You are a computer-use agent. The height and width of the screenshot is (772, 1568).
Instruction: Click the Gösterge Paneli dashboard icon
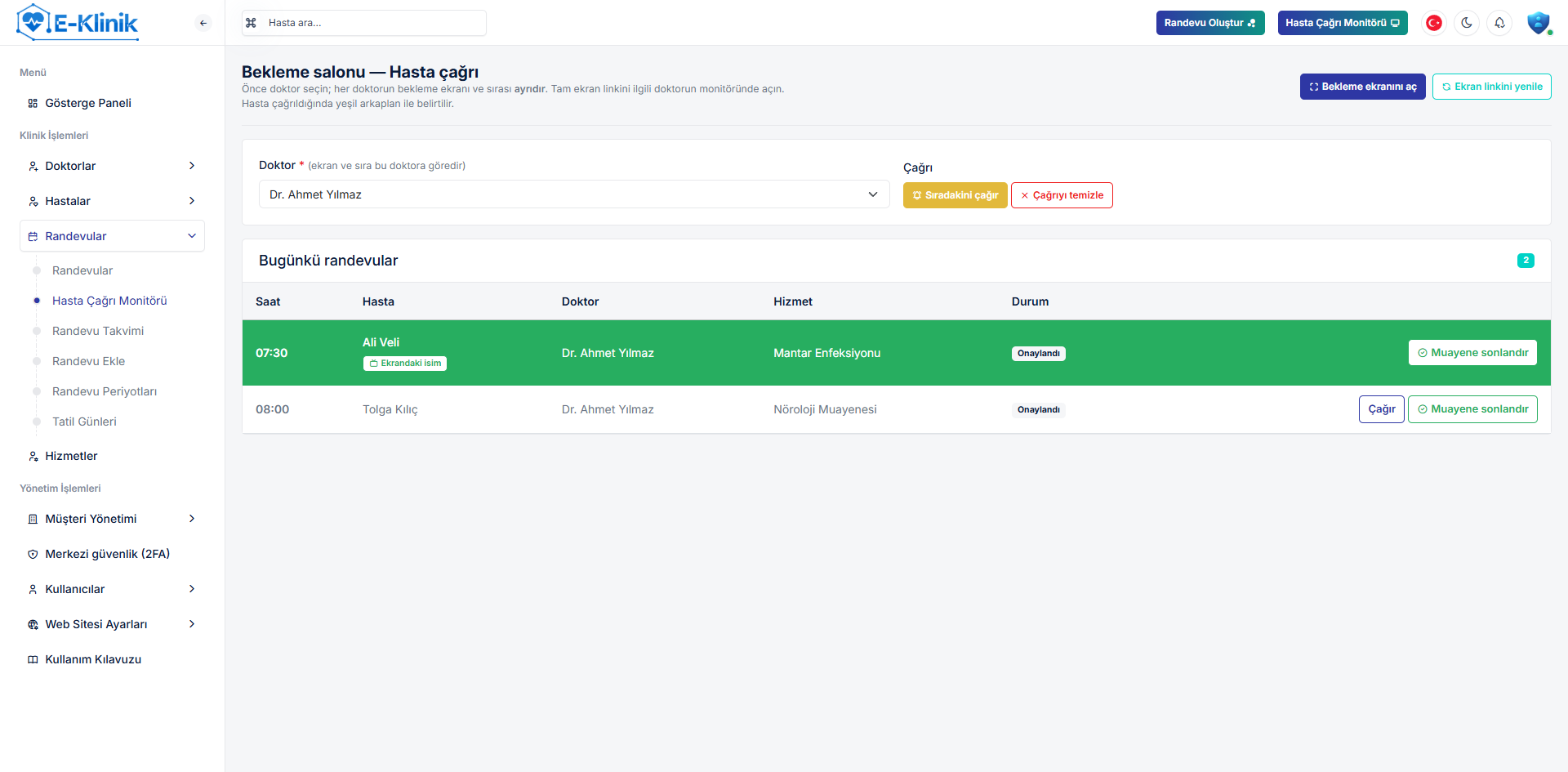pyautogui.click(x=33, y=103)
